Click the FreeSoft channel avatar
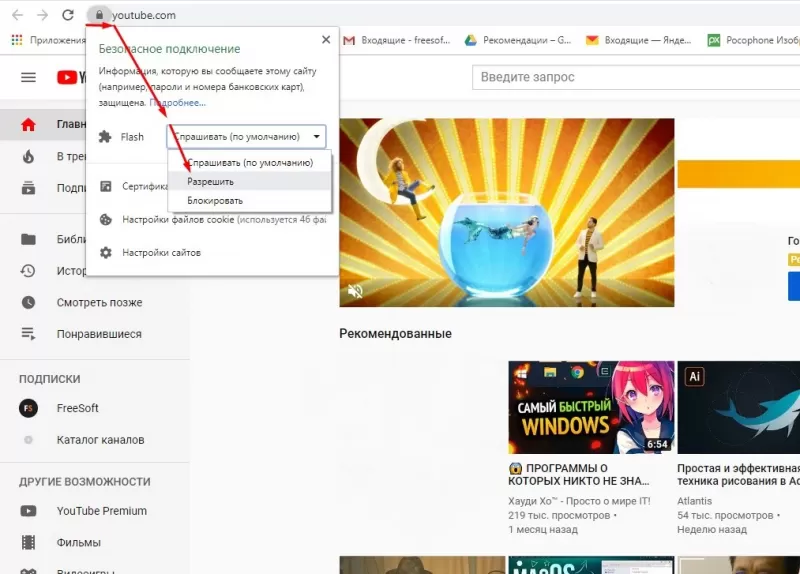This screenshot has width=800, height=574. 29,408
